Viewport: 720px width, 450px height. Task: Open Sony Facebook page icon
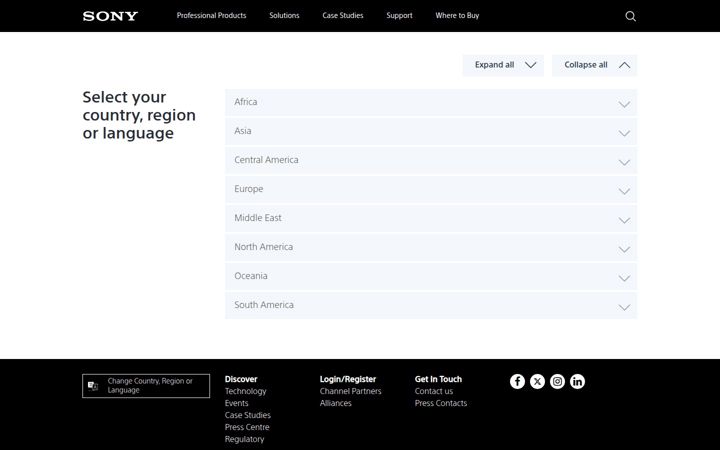click(x=517, y=381)
